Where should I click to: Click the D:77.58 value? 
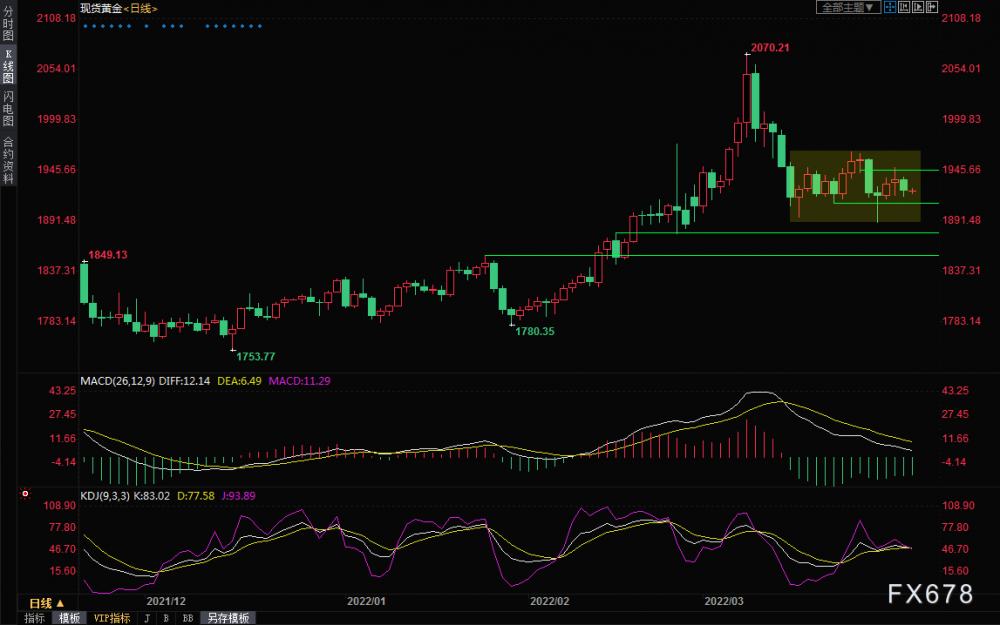pos(196,496)
